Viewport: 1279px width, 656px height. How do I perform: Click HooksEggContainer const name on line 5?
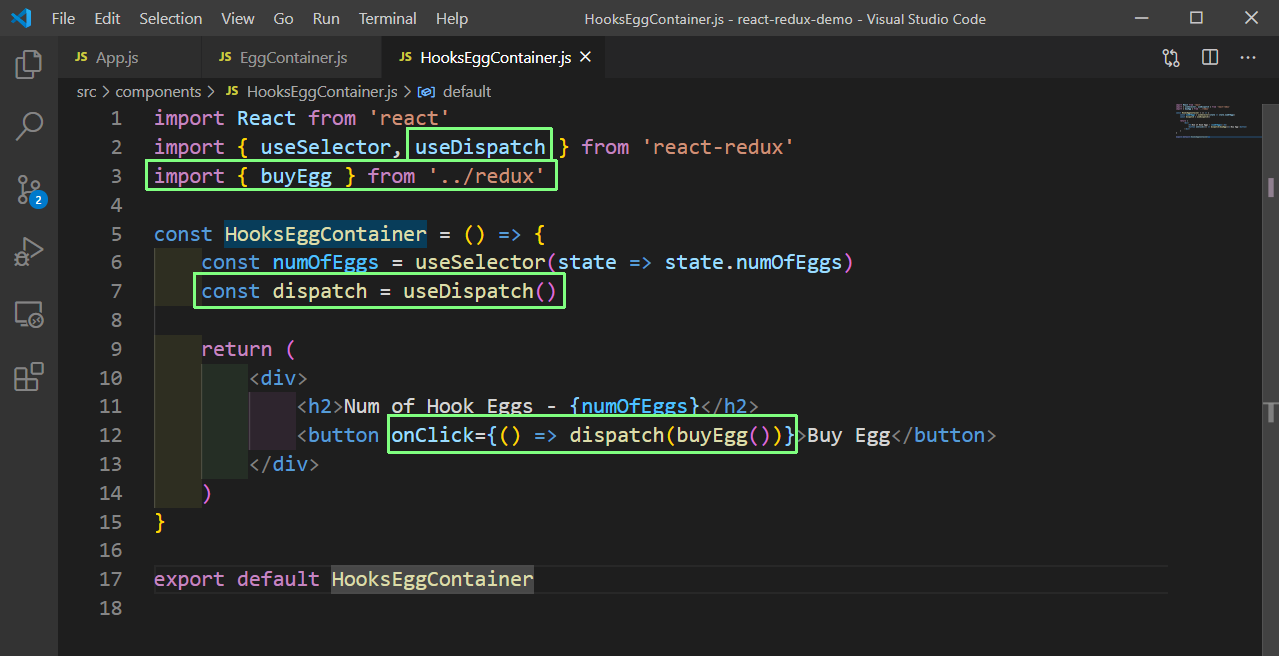click(326, 234)
